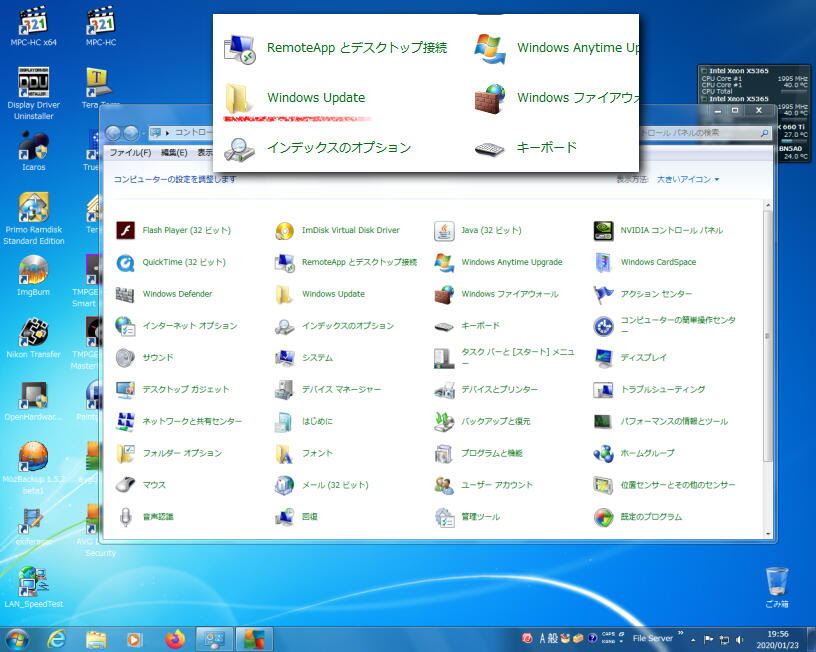The height and width of the screenshot is (652, 816).
Task: Open 位置センサーとその他のセンサー link
Action: click(678, 485)
